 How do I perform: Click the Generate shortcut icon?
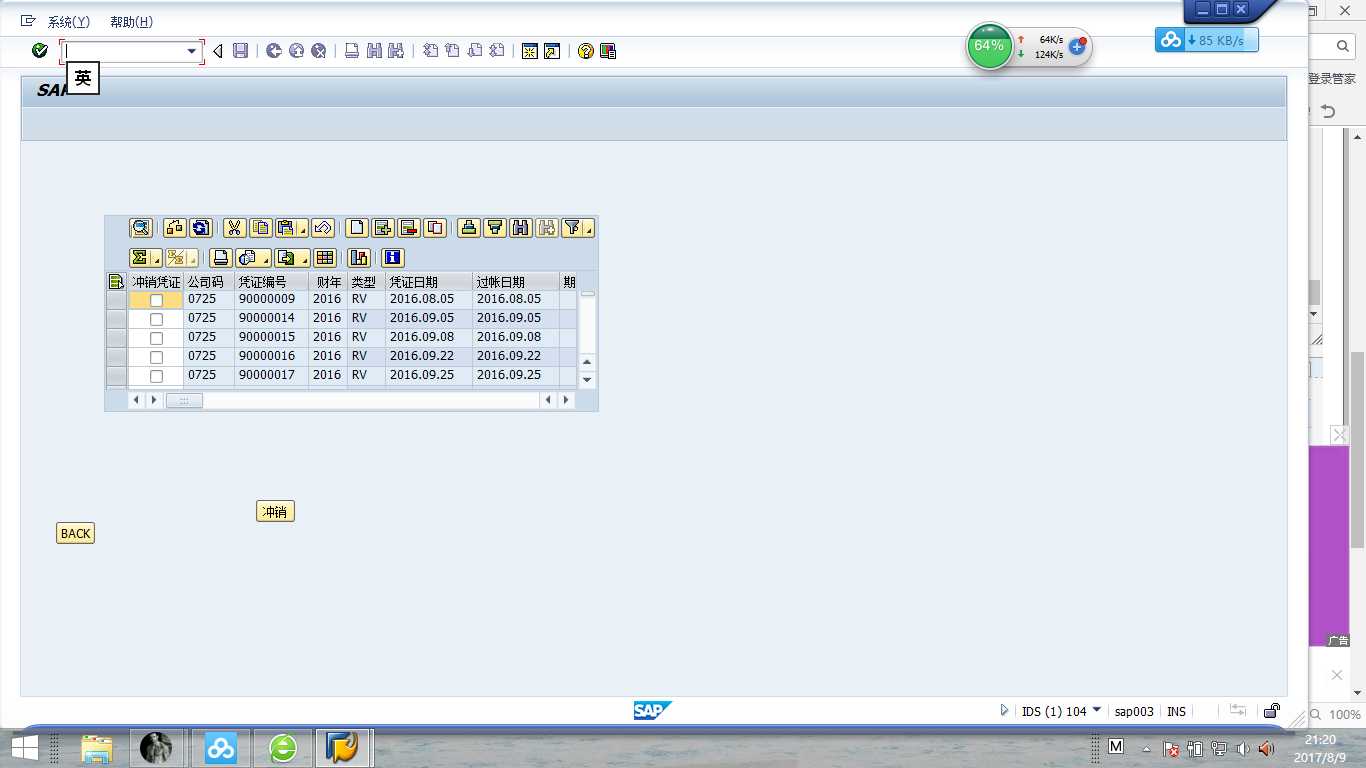pos(552,51)
